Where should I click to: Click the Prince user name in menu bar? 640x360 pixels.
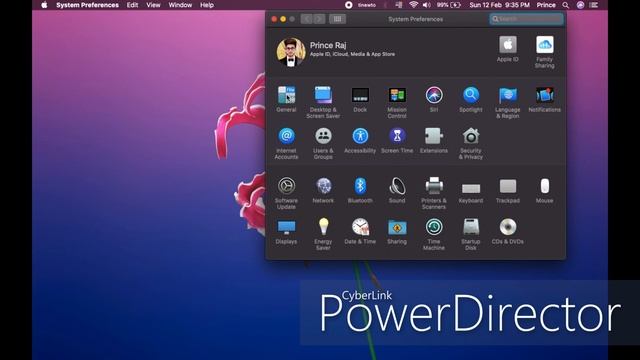(546, 5)
